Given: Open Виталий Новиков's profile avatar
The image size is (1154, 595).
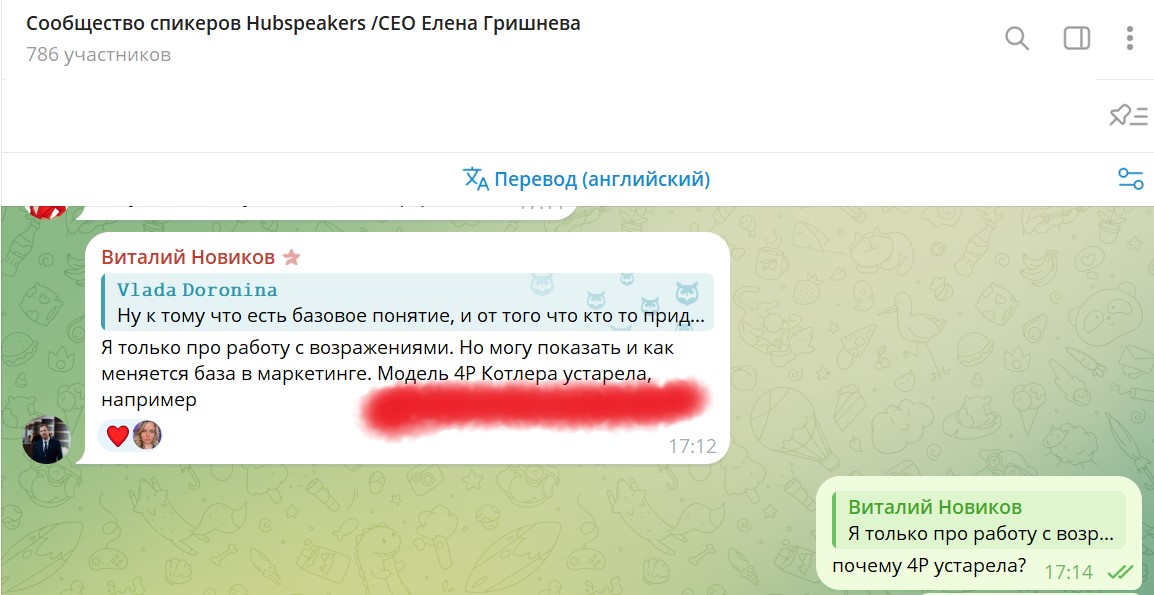Looking at the screenshot, I should pos(46,440).
